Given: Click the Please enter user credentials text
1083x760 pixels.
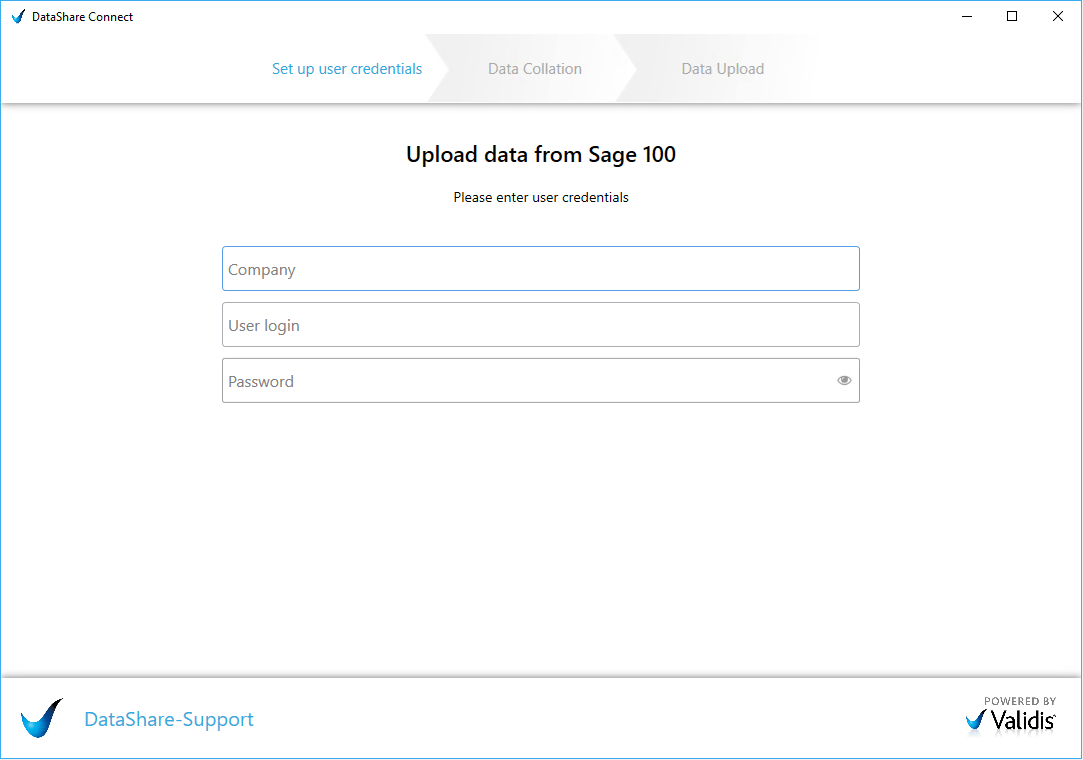Looking at the screenshot, I should tap(541, 198).
